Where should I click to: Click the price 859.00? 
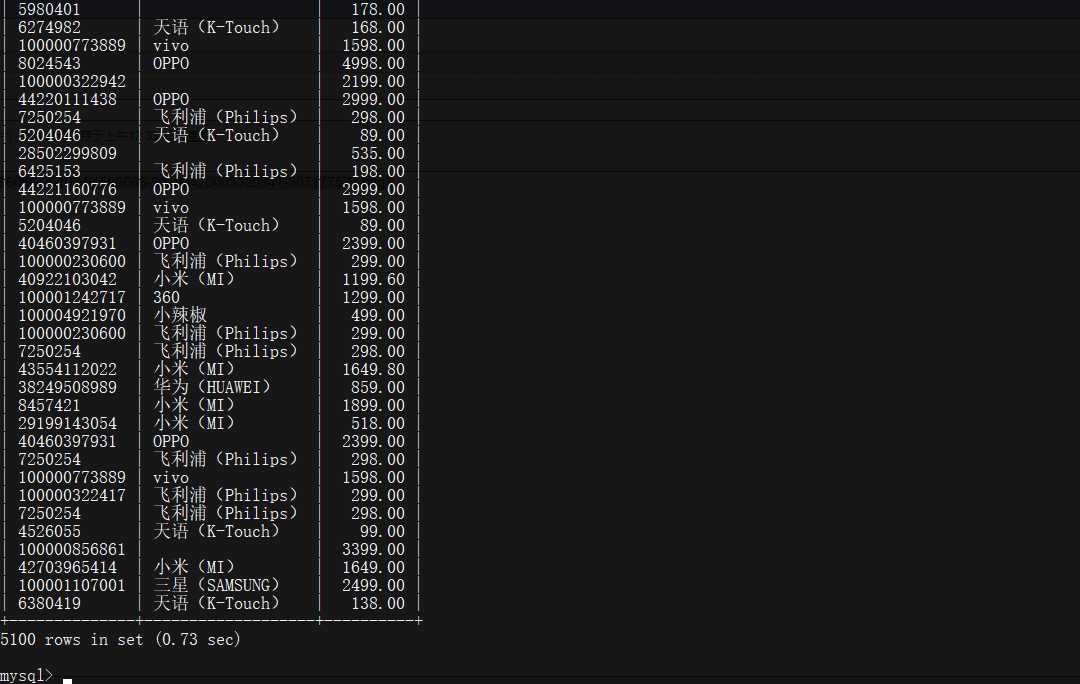377,388
